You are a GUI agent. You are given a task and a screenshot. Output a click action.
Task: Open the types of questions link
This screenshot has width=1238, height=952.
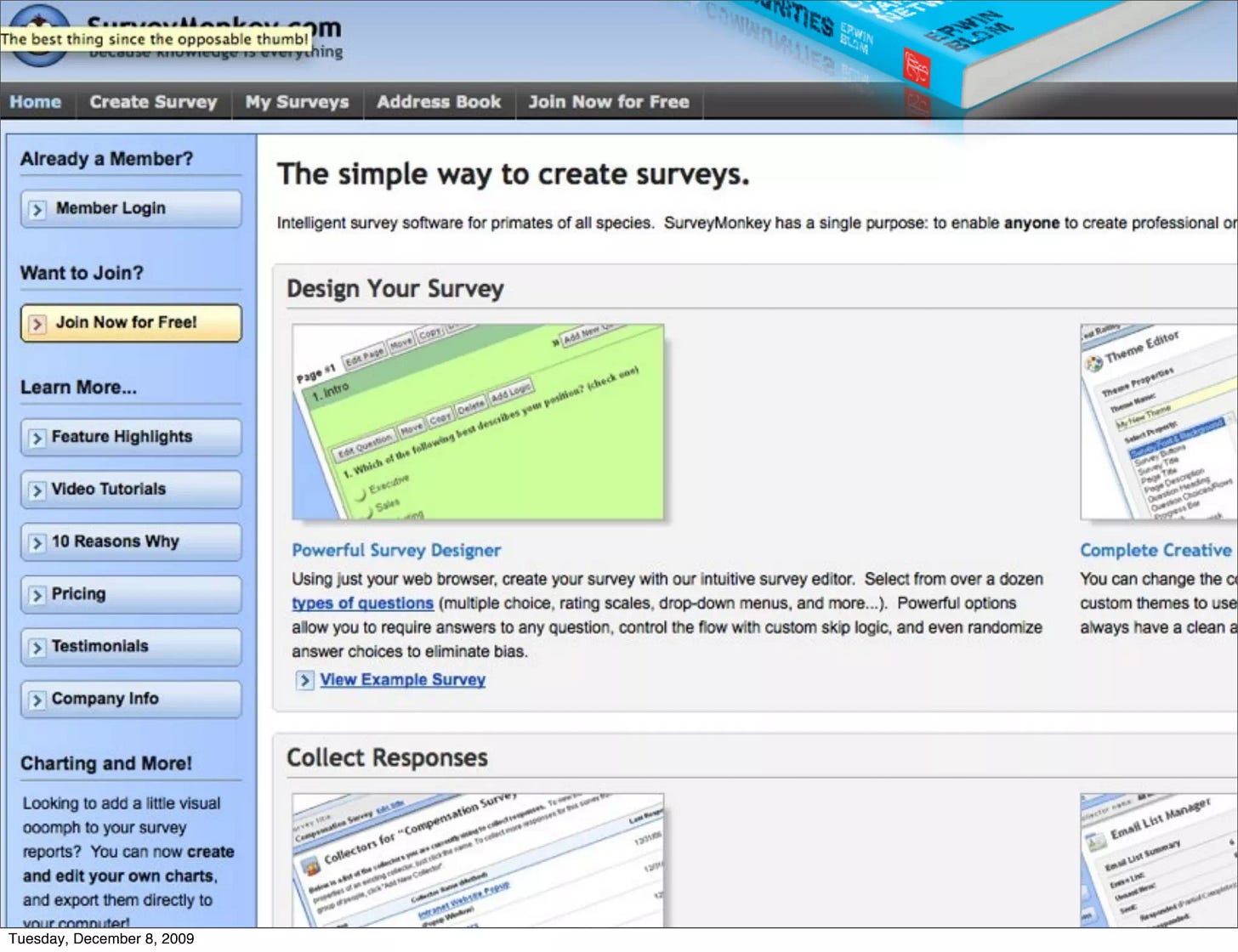(363, 603)
